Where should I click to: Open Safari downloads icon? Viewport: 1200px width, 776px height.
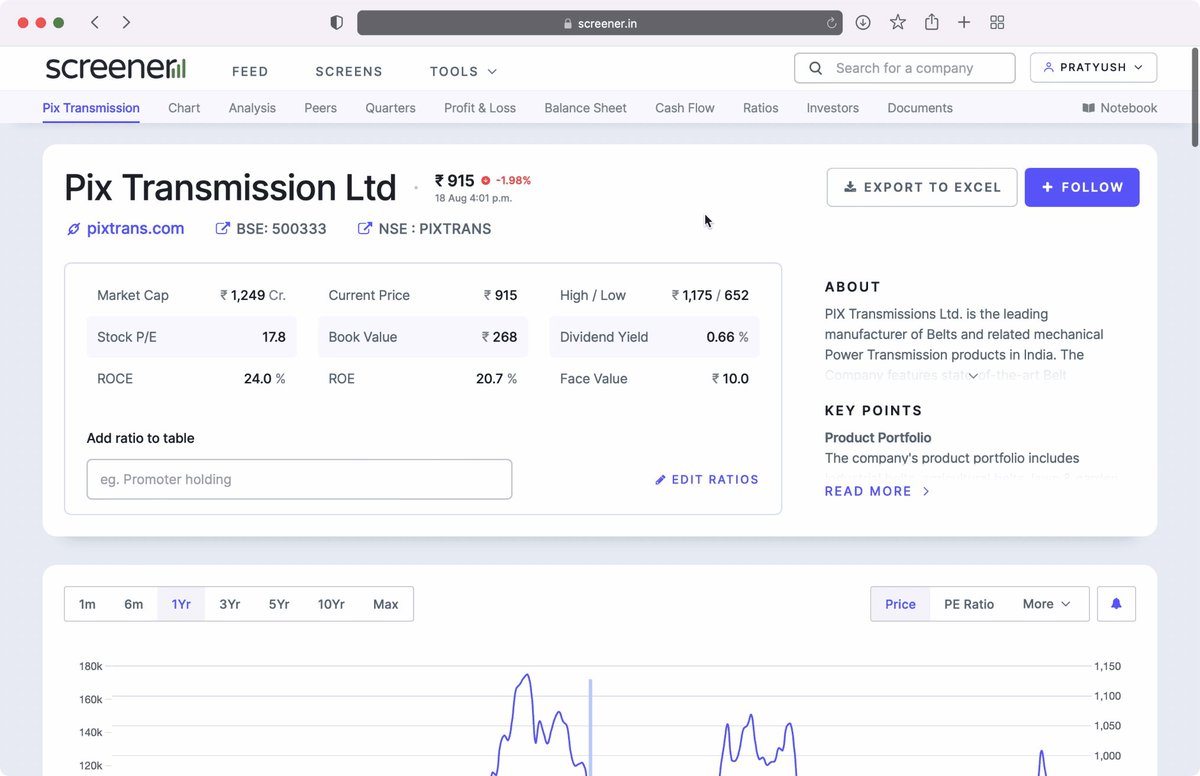pyautogui.click(x=863, y=22)
